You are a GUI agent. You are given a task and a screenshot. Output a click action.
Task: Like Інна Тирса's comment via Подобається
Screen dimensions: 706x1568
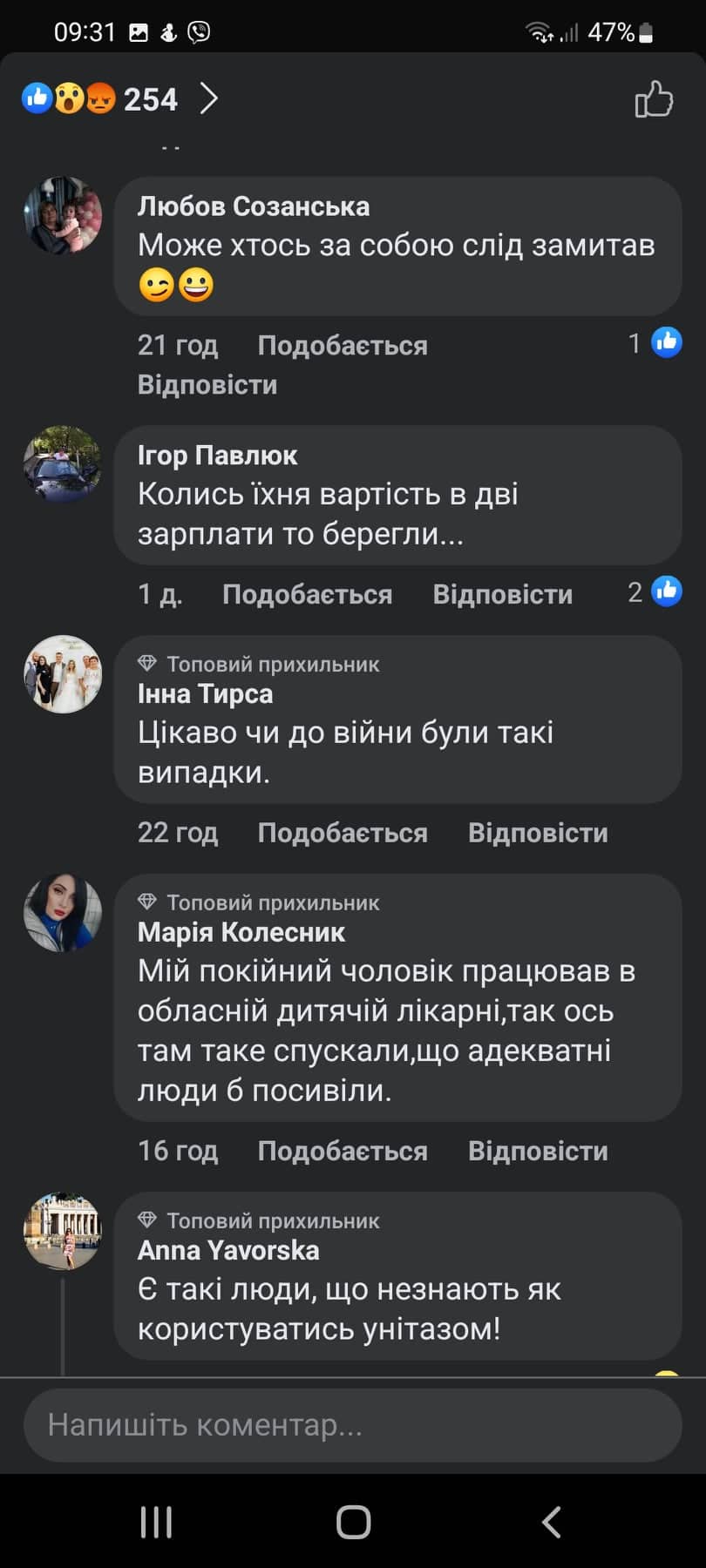[x=343, y=833]
